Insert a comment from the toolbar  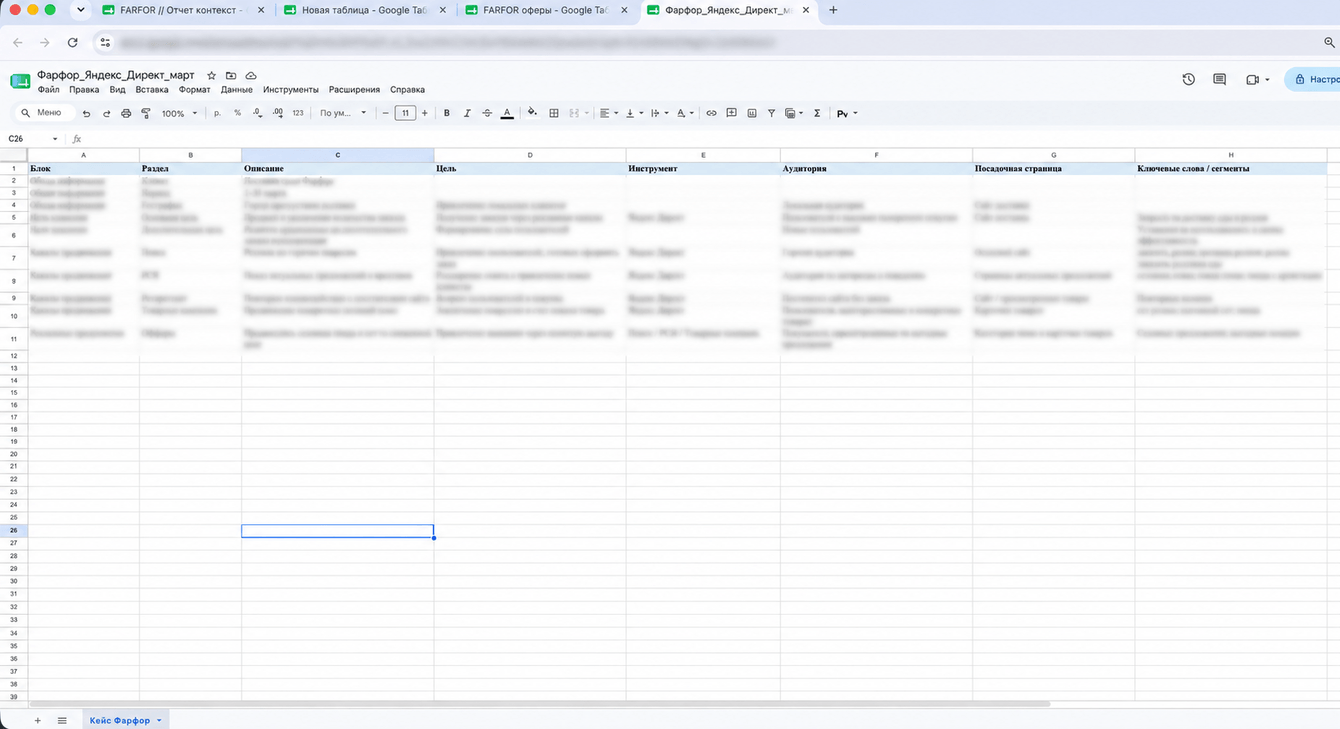tap(731, 113)
